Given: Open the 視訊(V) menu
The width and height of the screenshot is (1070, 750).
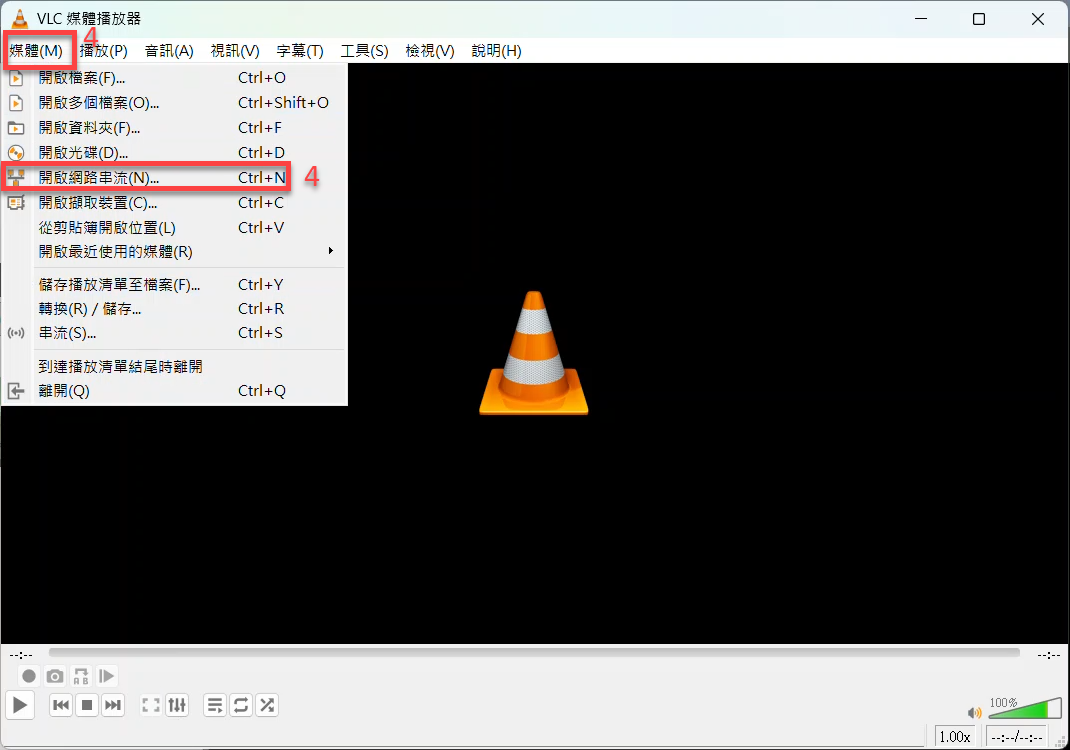Looking at the screenshot, I should point(235,51).
